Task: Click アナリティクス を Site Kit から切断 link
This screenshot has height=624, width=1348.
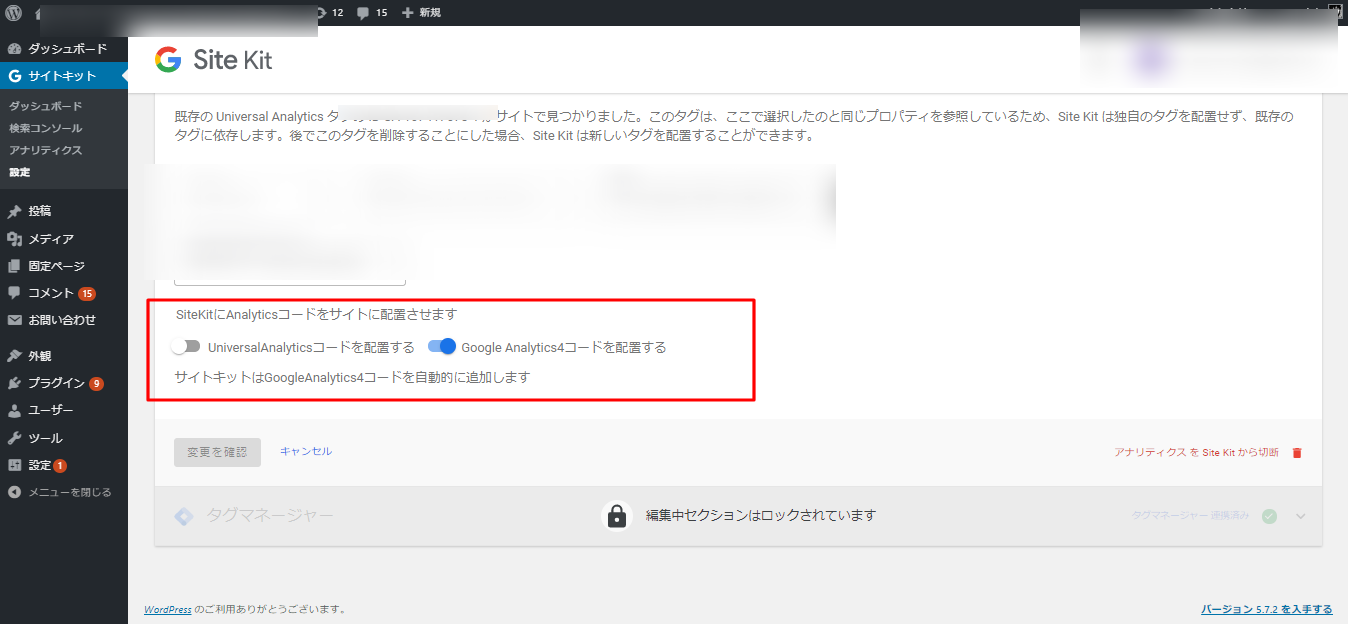Action: click(x=1196, y=452)
